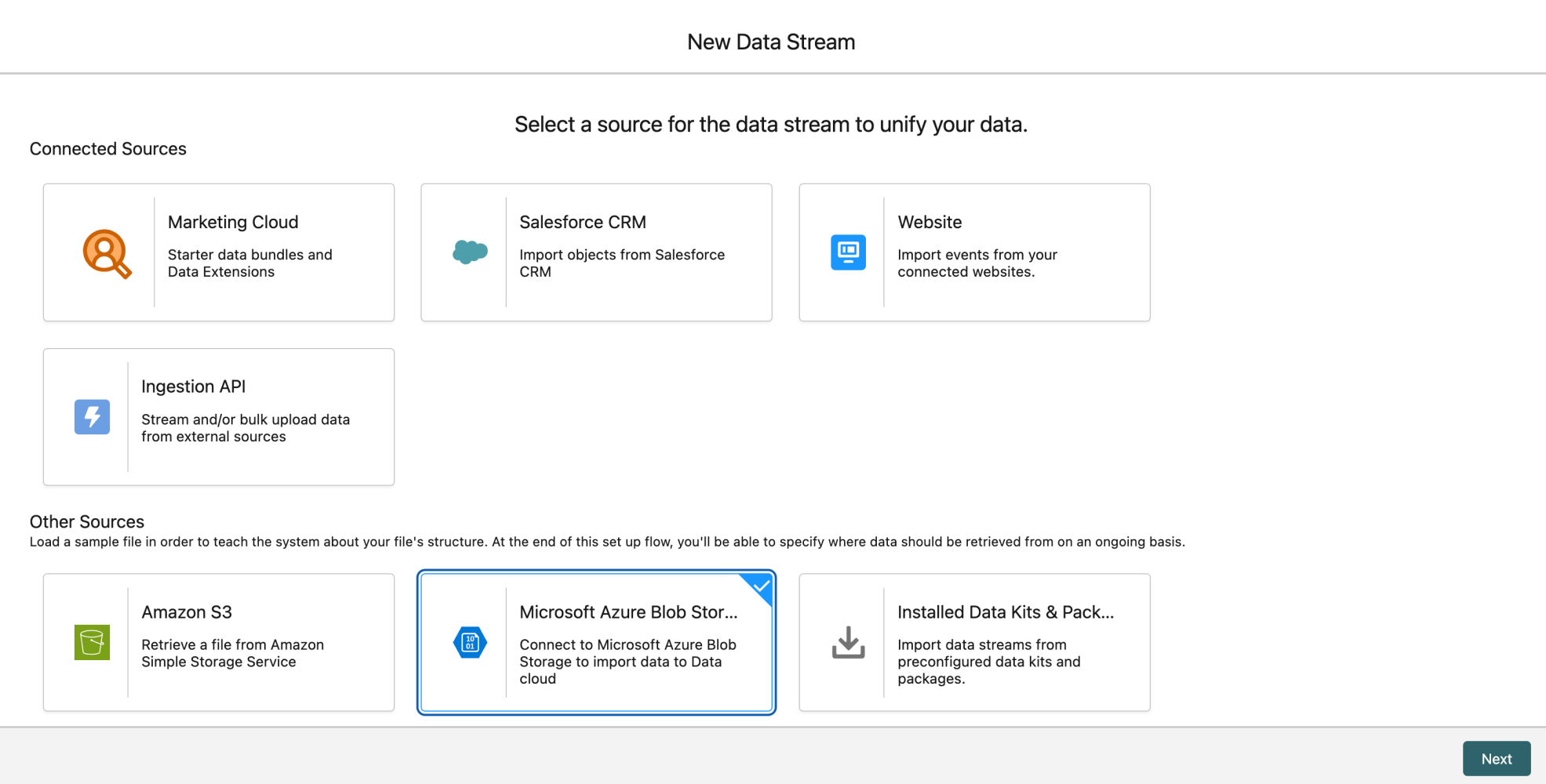Viewport: 1546px width, 784px height.
Task: Click 'Starter data bundles and Data Extensions' description
Action: pos(250,263)
